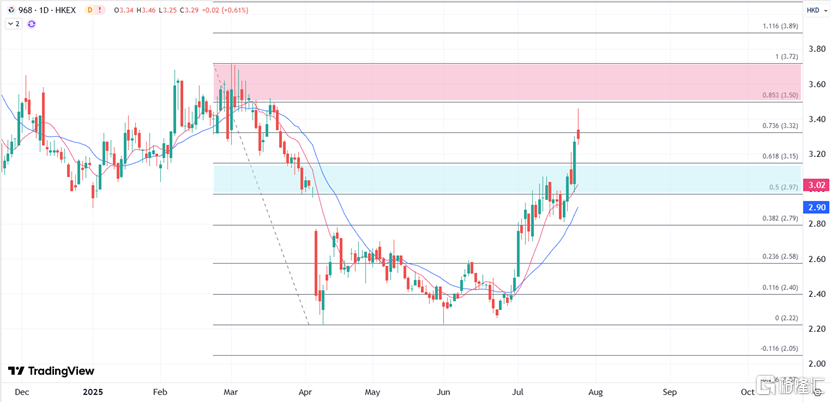
Task: Click the 3.20 price axis label
Action: click(816, 154)
